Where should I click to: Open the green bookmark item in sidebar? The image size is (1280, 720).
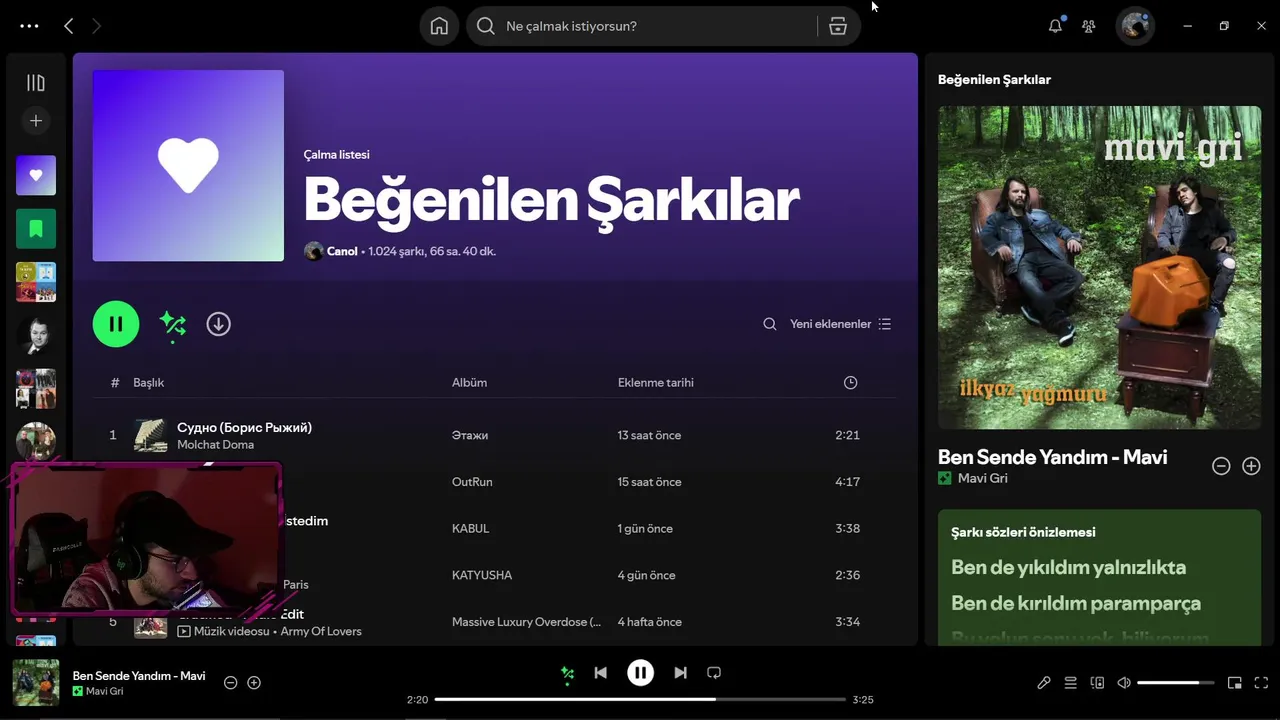tap(36, 229)
